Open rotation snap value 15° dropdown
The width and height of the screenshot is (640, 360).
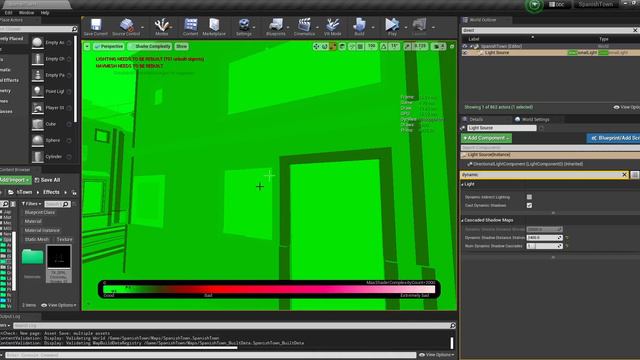pos(394,47)
